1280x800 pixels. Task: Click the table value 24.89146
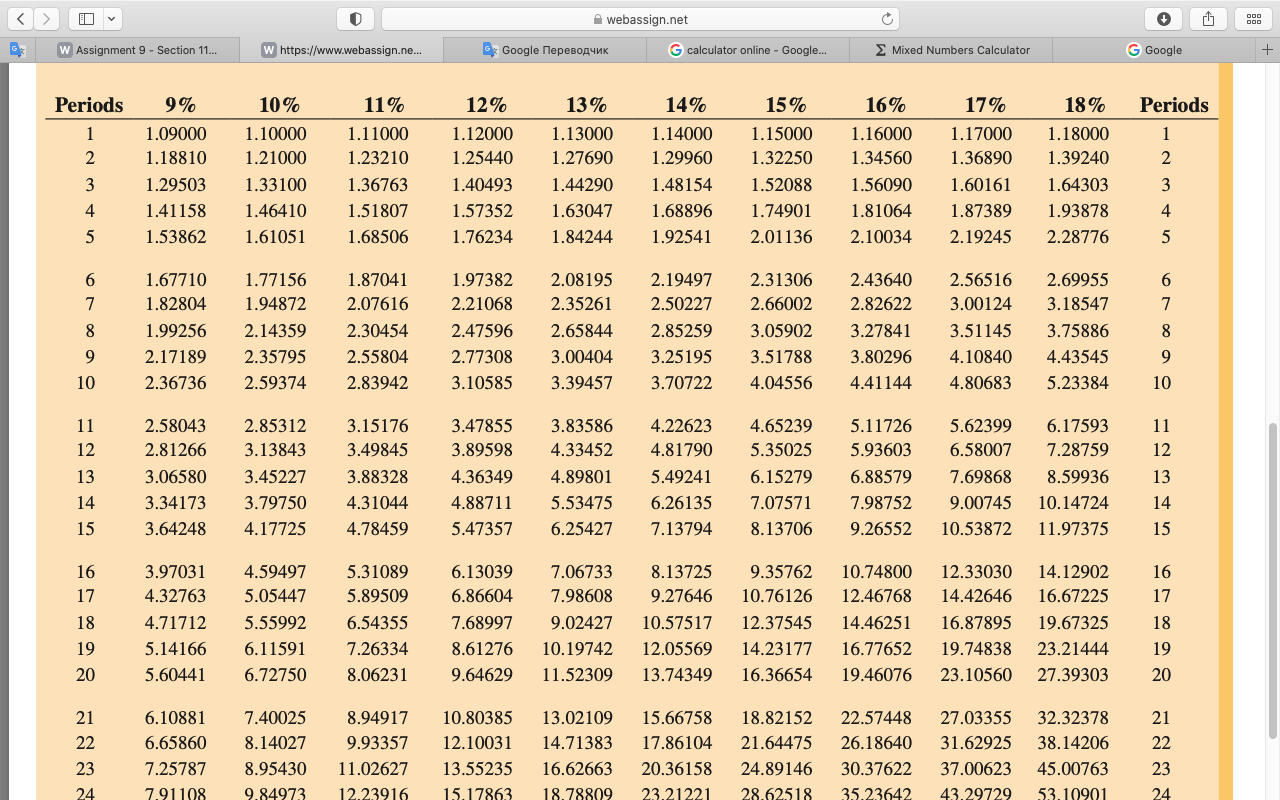click(777, 769)
